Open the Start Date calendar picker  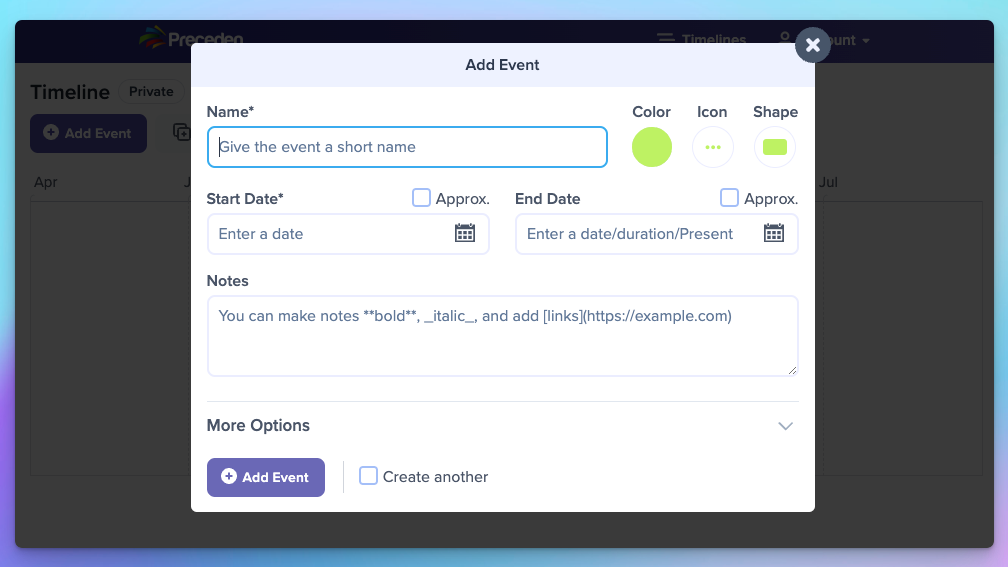coord(465,234)
